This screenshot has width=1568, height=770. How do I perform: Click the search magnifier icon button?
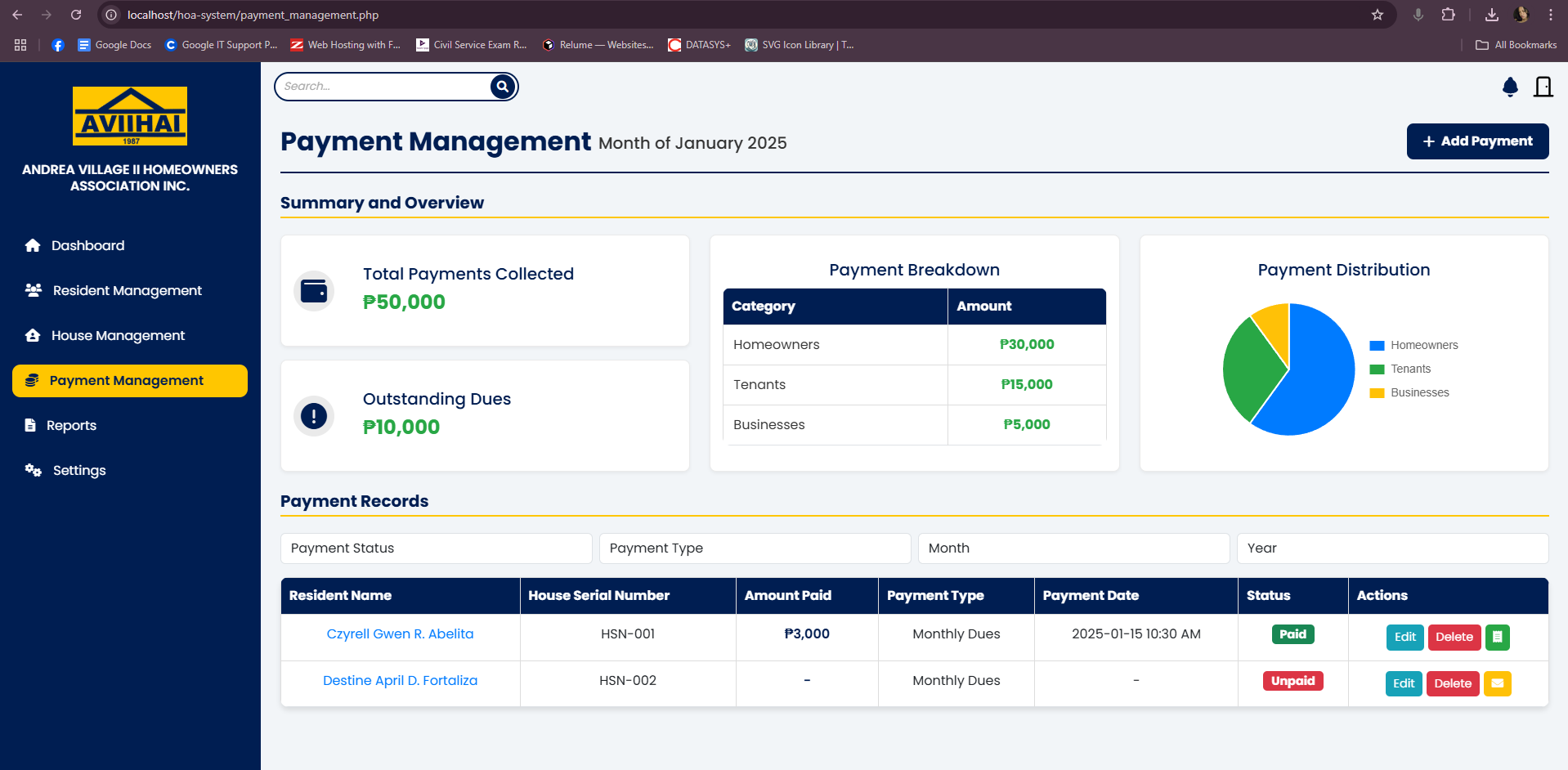coord(503,87)
